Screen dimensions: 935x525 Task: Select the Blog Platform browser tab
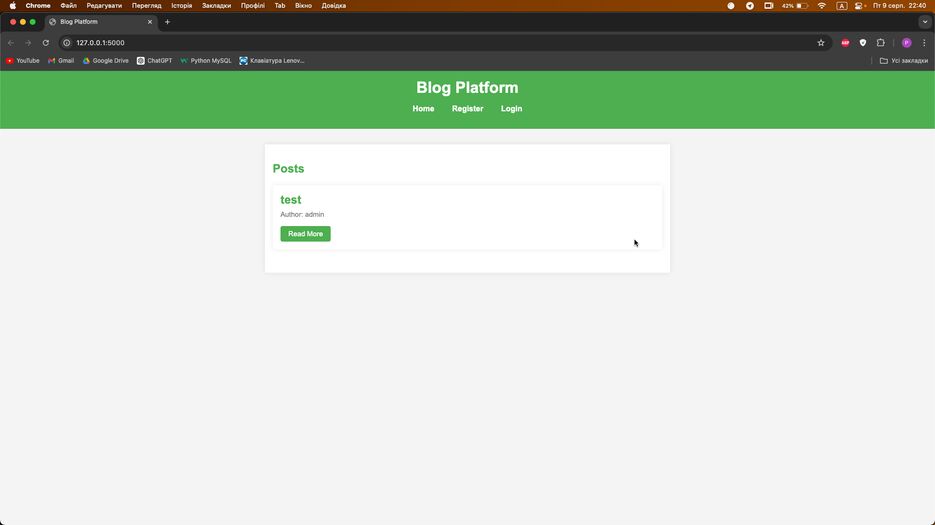pyautogui.click(x=100, y=22)
